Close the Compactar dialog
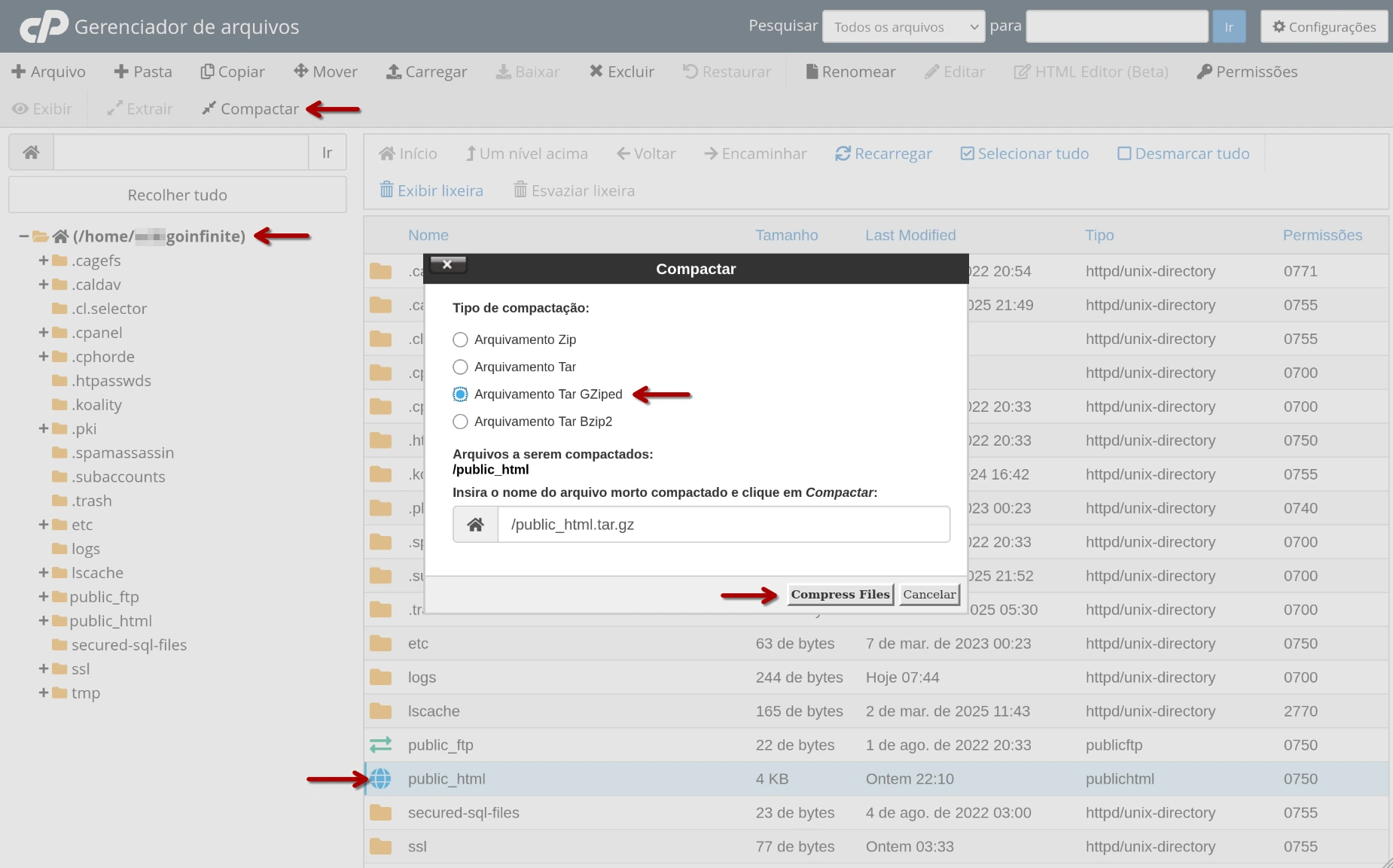 [x=447, y=264]
